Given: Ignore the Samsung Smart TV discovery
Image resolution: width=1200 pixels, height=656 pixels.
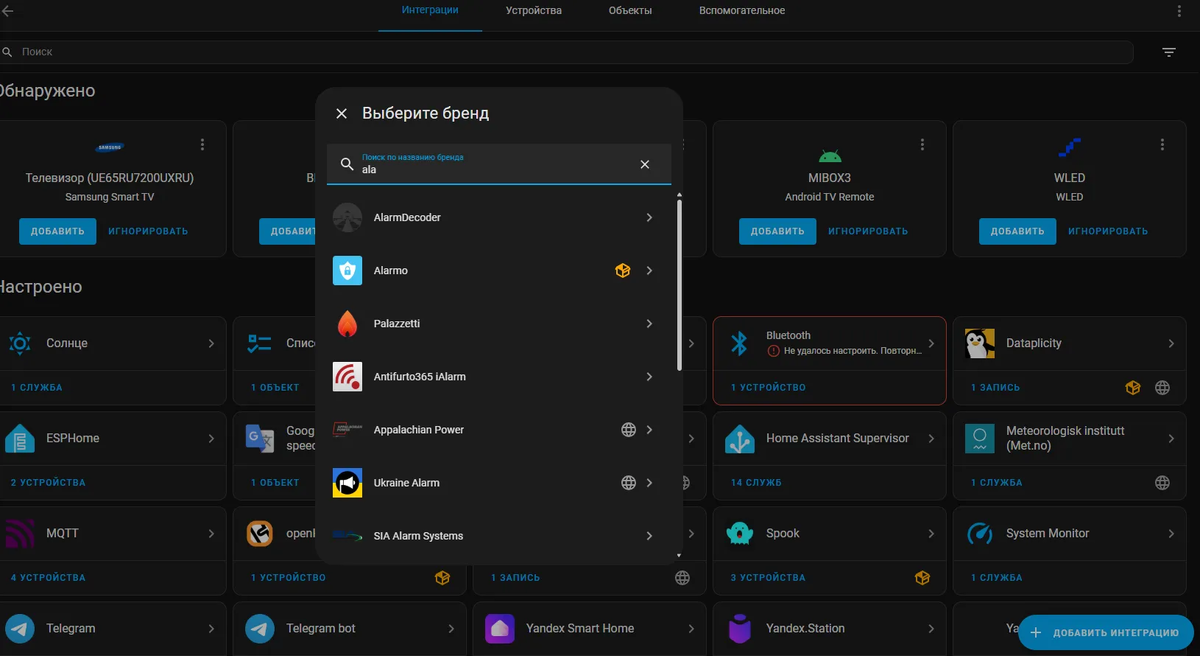Looking at the screenshot, I should tap(148, 231).
